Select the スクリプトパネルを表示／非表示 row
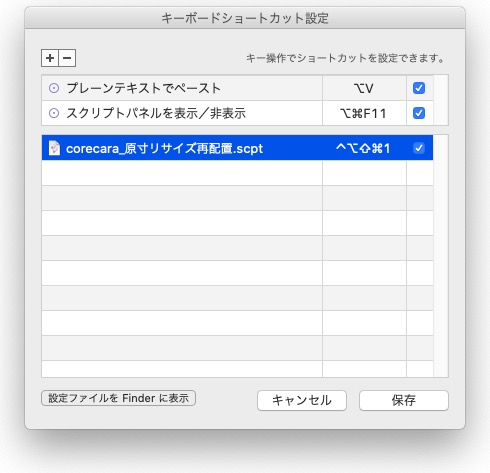 coord(237,113)
